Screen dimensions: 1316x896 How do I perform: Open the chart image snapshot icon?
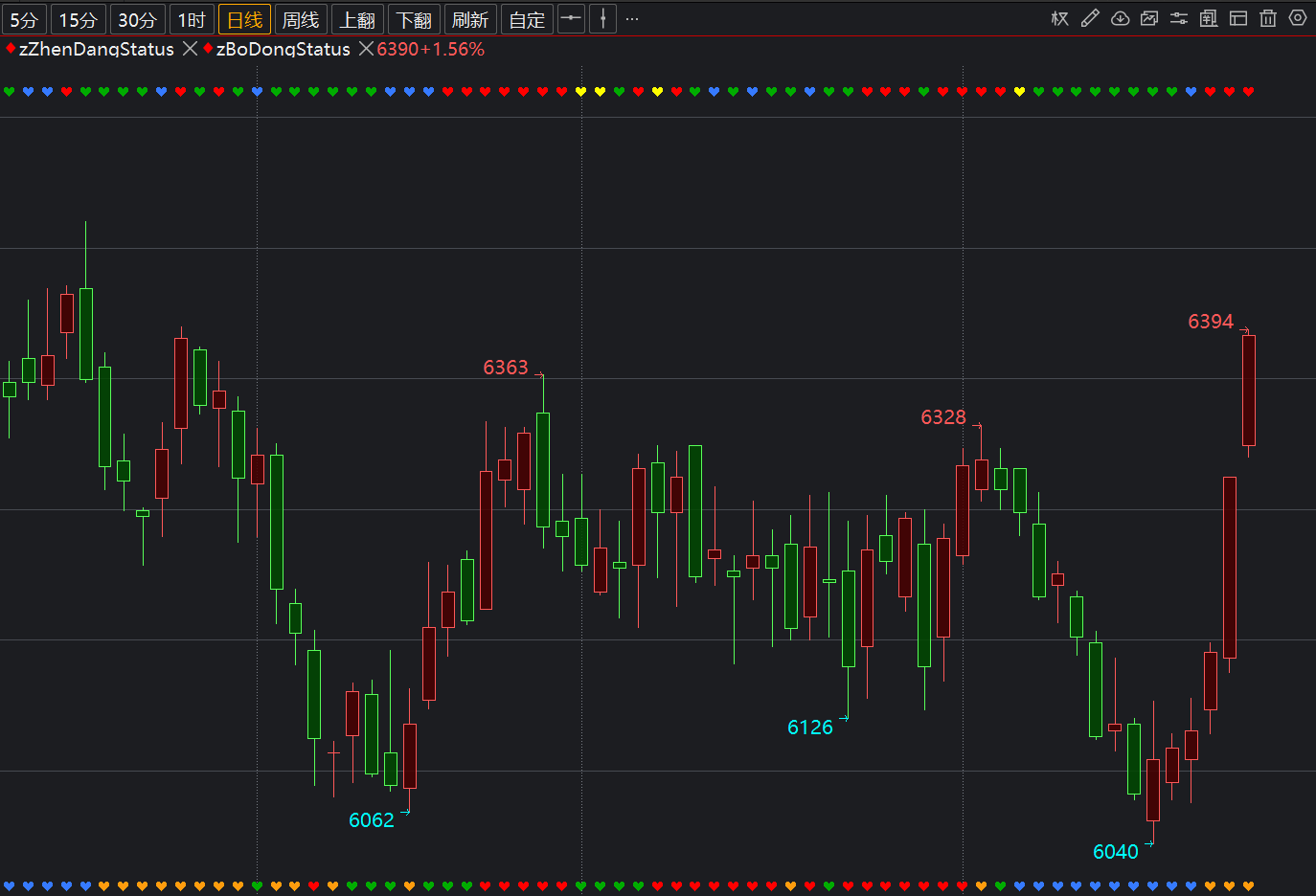pyautogui.click(x=1149, y=18)
